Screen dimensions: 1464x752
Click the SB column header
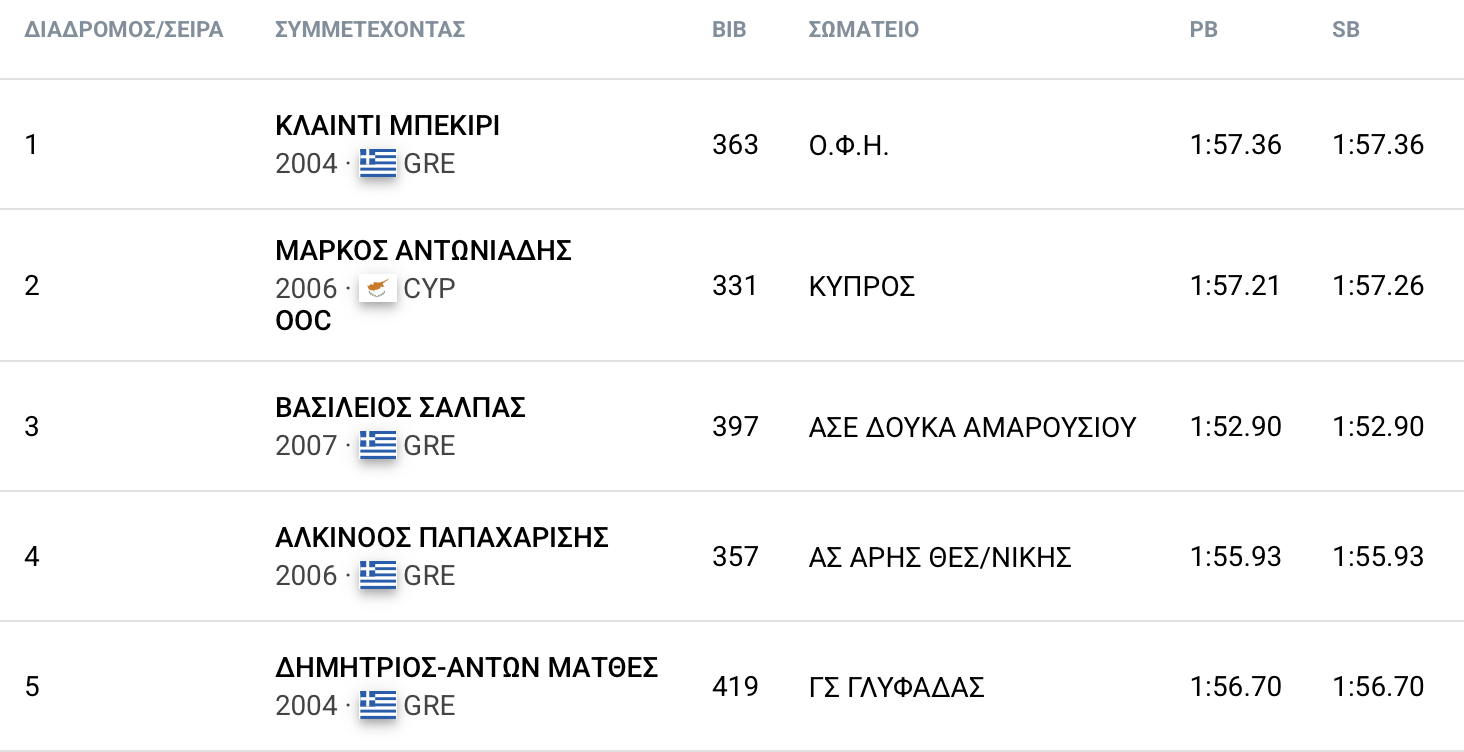tap(1346, 30)
